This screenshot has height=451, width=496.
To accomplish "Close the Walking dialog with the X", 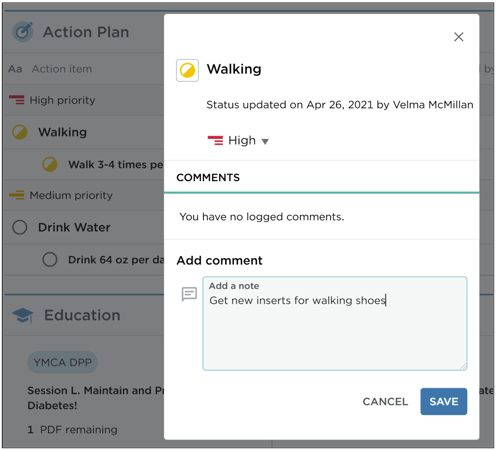I will pyautogui.click(x=459, y=37).
